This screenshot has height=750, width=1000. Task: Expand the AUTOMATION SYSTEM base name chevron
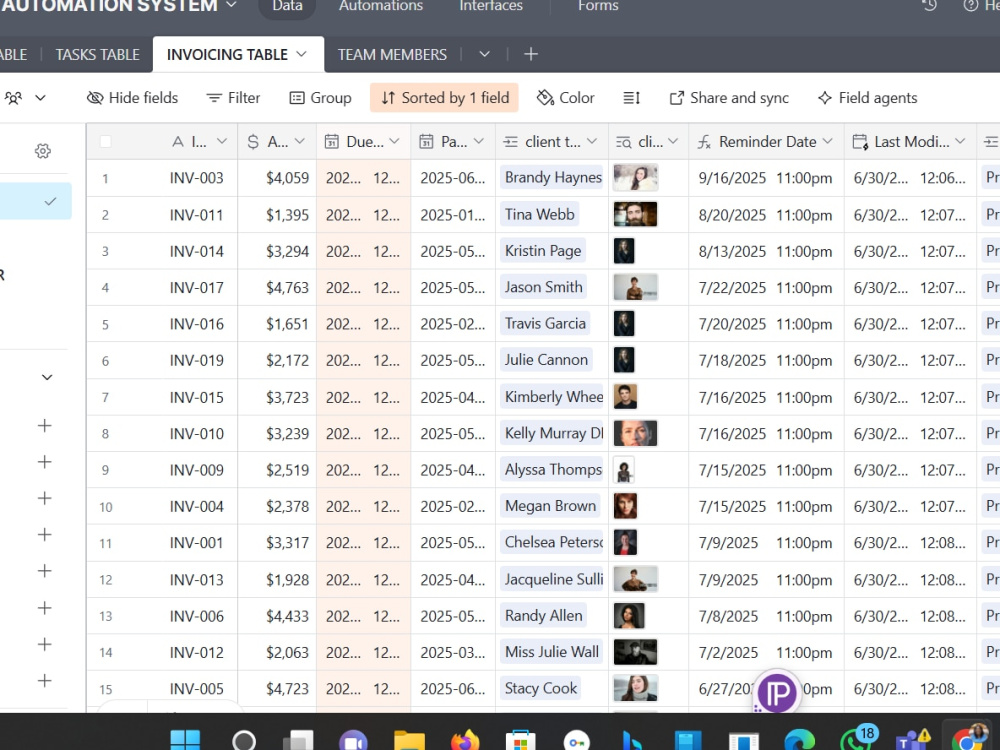(x=232, y=5)
